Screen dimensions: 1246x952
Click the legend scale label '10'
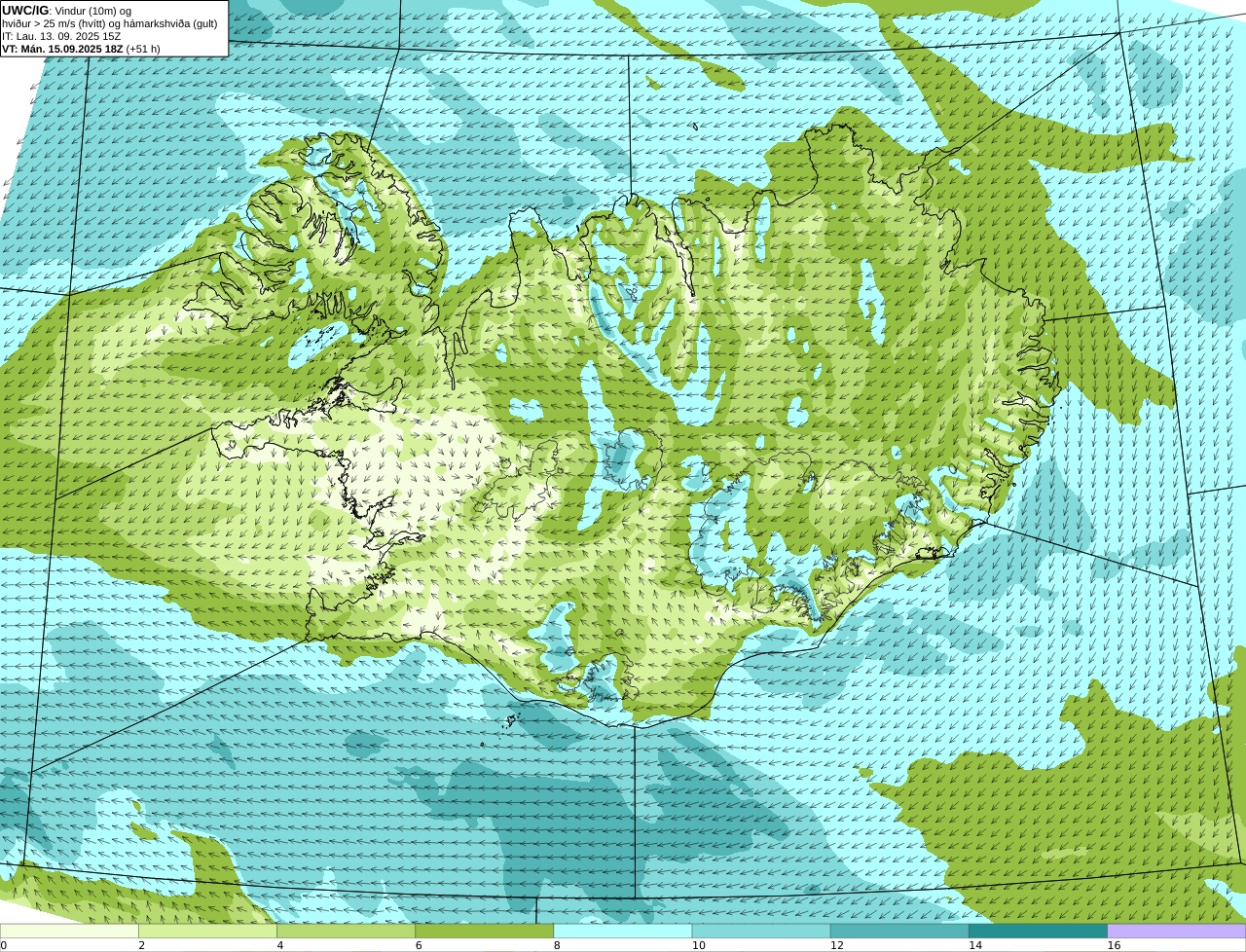[x=698, y=945]
